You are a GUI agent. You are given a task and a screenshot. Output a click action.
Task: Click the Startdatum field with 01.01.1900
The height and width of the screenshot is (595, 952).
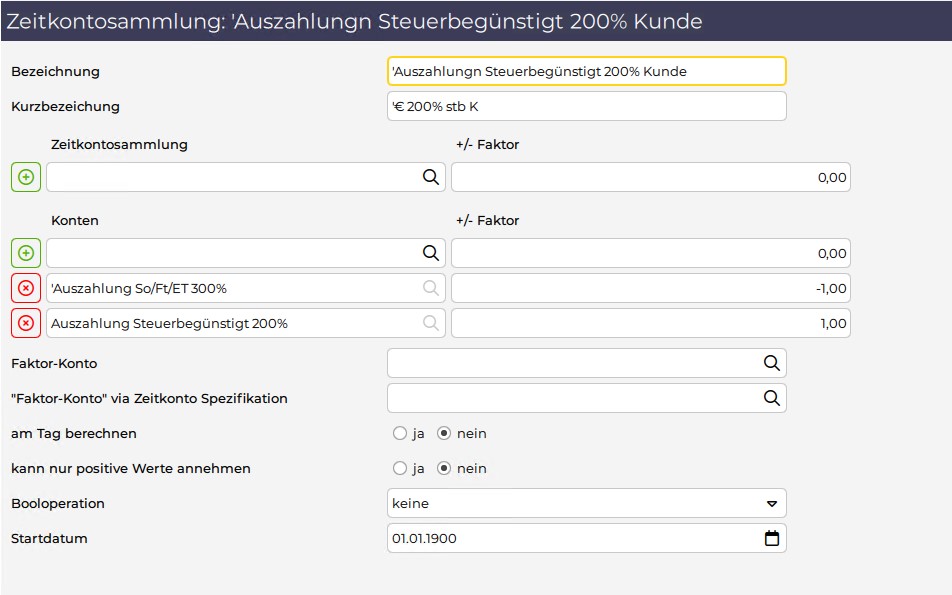click(586, 539)
